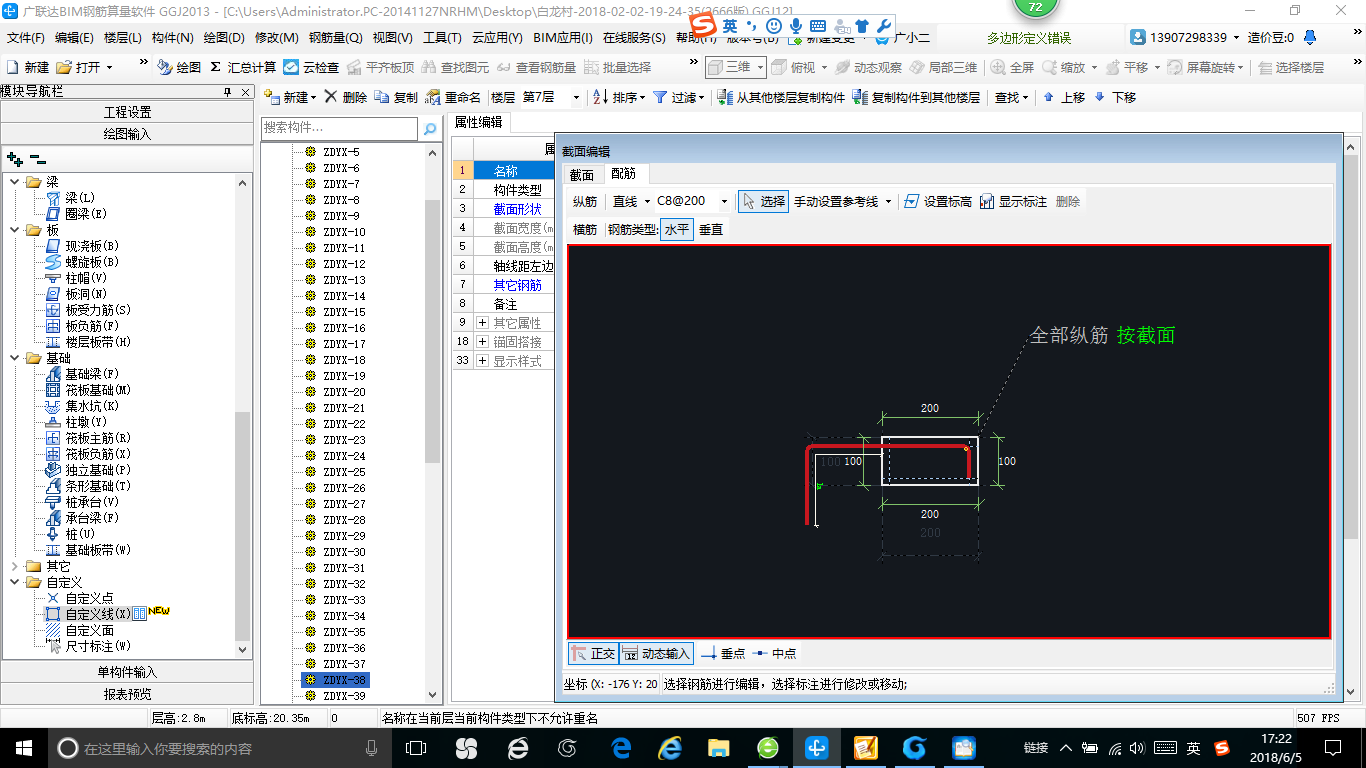Click the 删除 delete component icon
1366x768 pixels.
[x=330, y=97]
